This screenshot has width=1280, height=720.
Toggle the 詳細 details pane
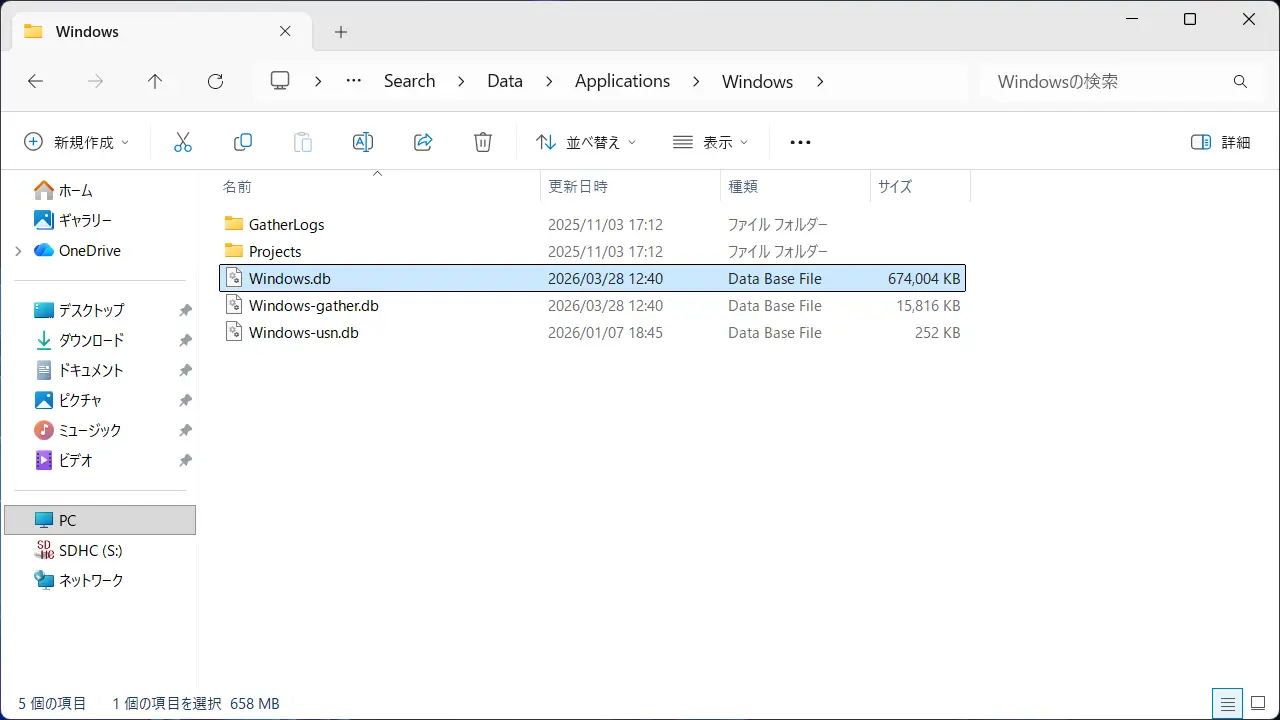(x=1221, y=142)
